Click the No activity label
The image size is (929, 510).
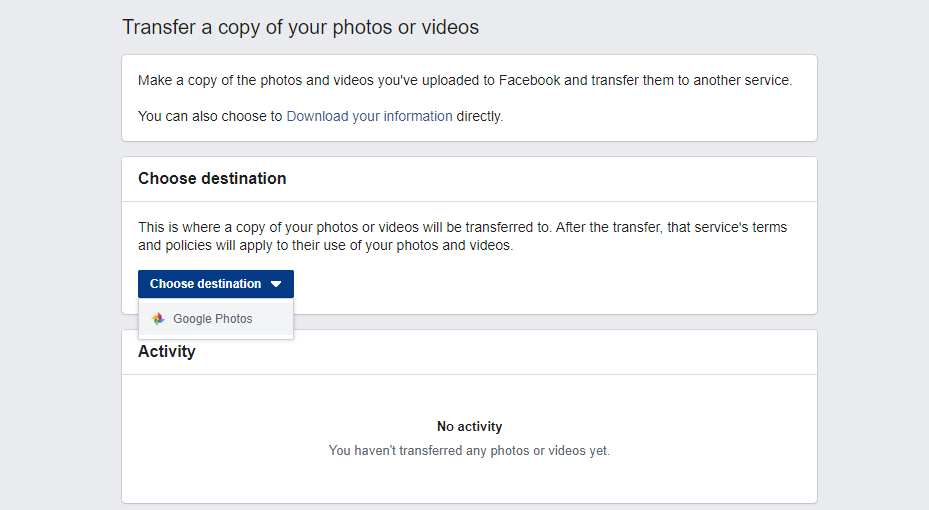tap(469, 426)
